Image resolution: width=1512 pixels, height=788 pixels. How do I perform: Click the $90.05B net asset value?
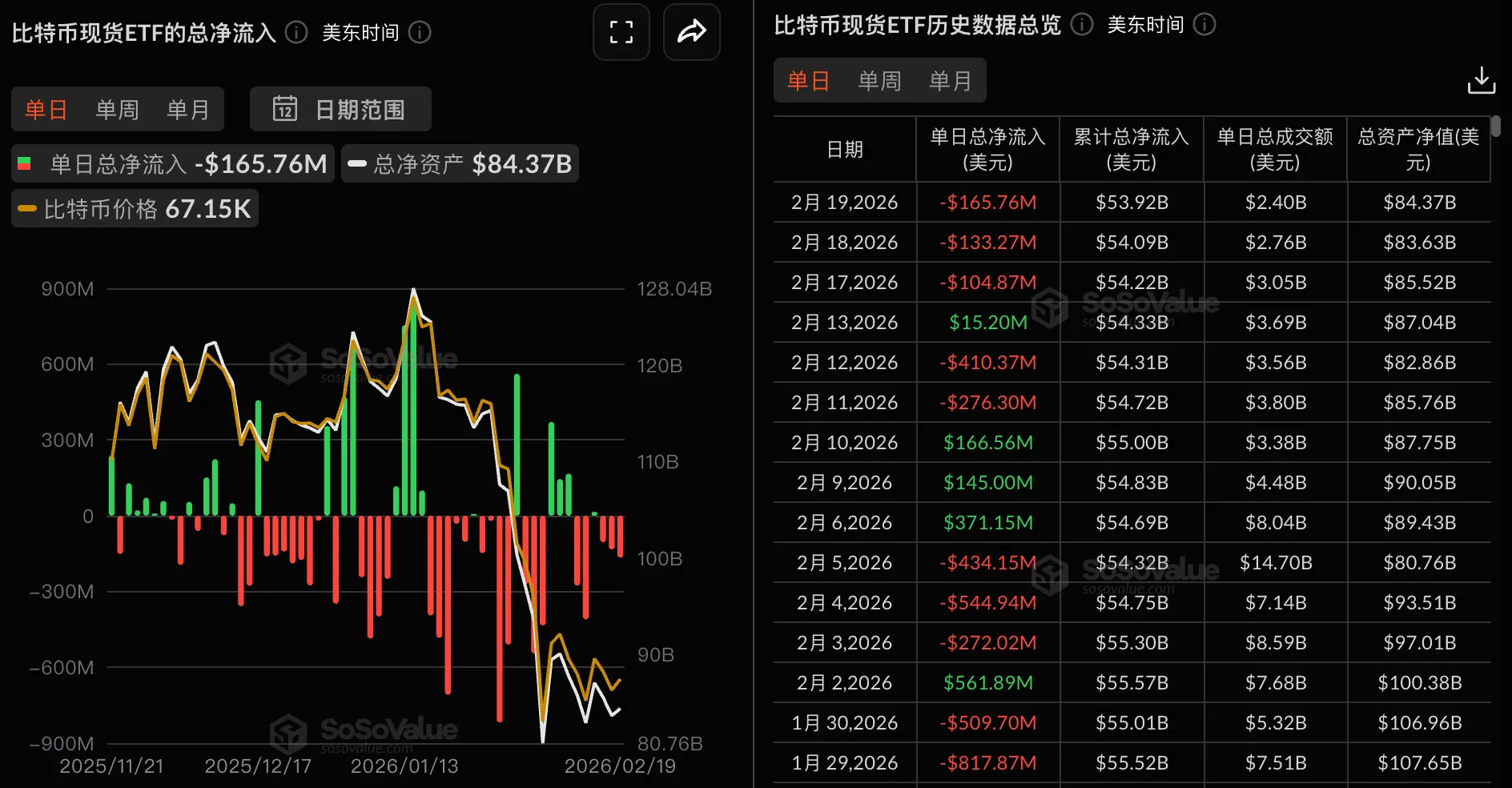[1420, 482]
